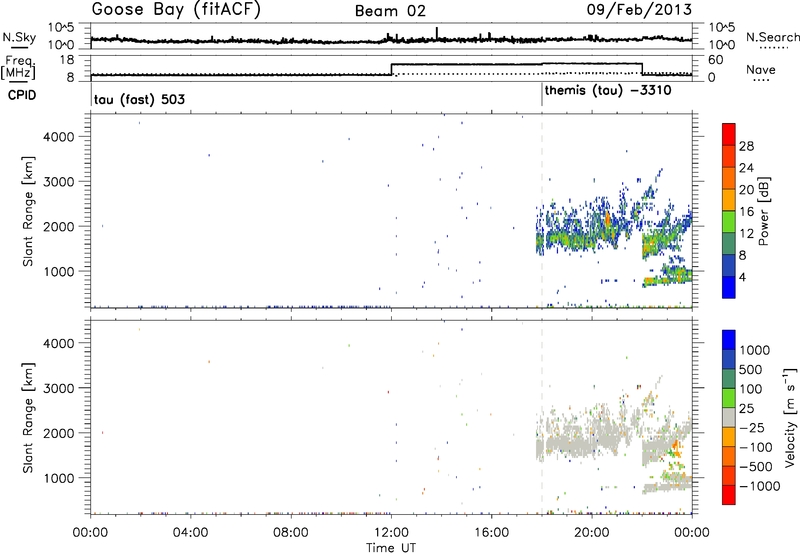The image size is (800, 554).
Task: Click the "12:00" time tick label
Action: pos(391,533)
